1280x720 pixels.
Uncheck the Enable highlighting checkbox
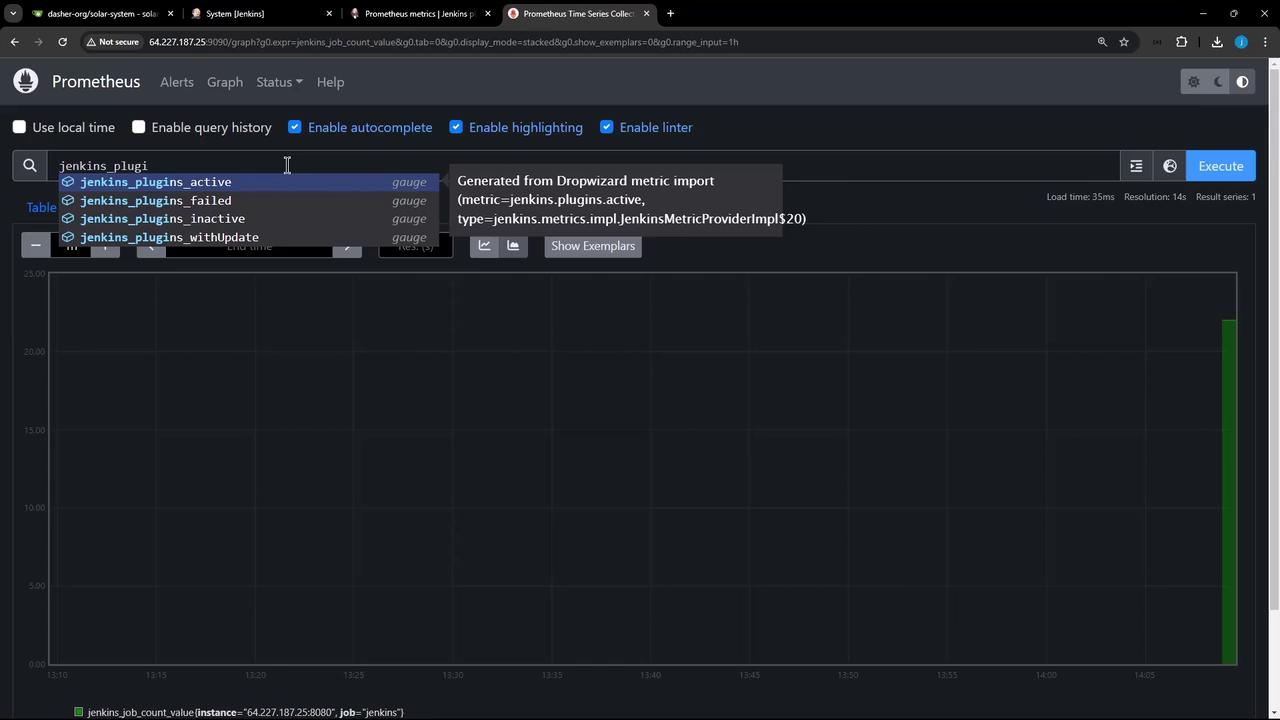(x=456, y=127)
